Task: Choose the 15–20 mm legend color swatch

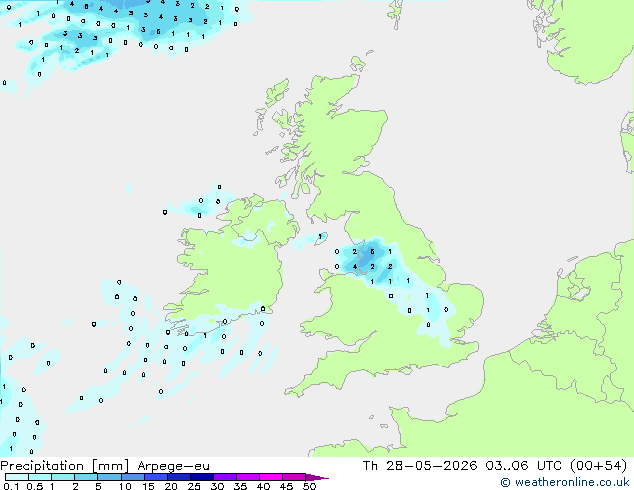Action: [156, 477]
